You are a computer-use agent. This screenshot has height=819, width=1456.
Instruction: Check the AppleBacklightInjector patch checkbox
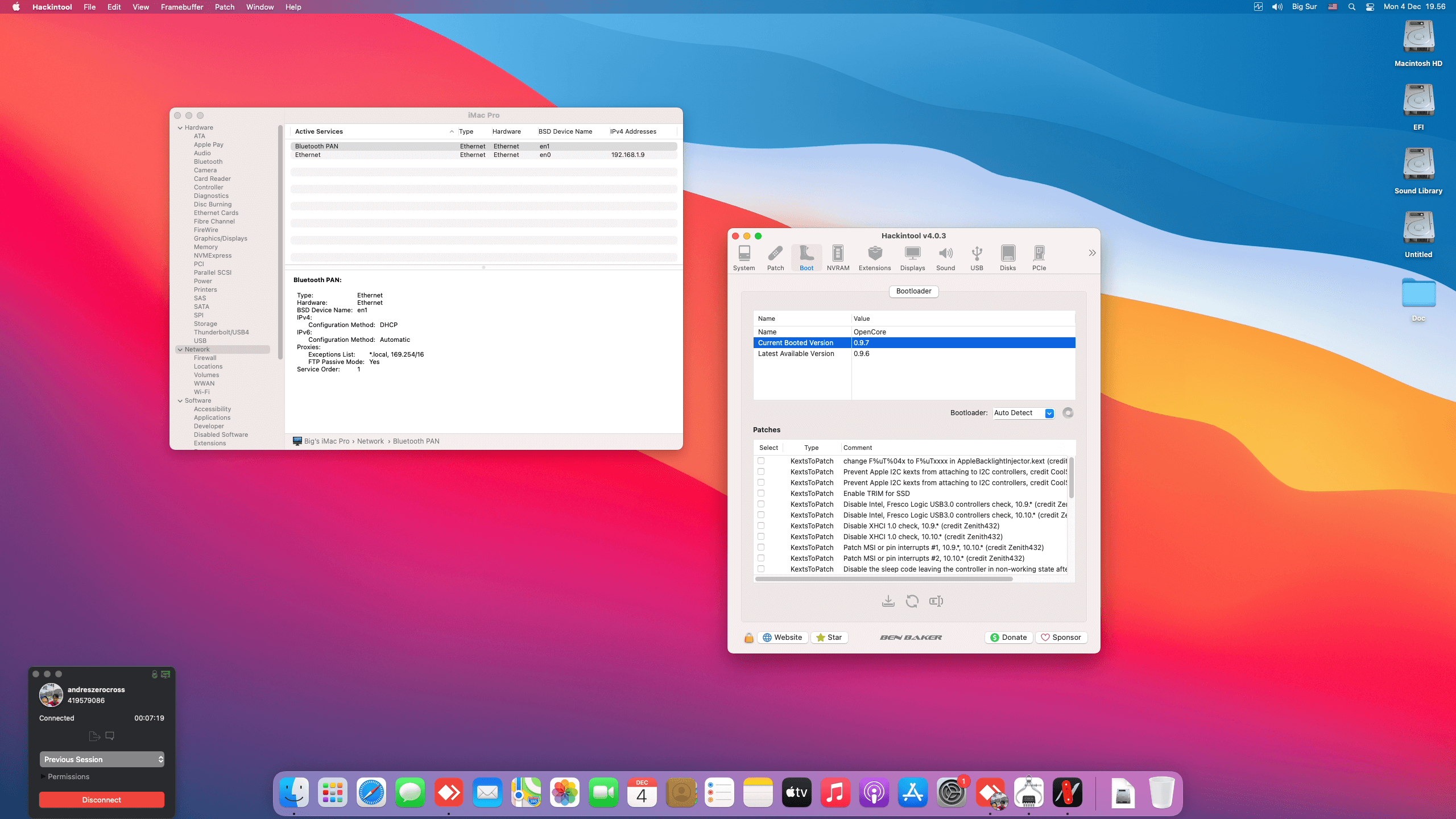tap(761, 461)
